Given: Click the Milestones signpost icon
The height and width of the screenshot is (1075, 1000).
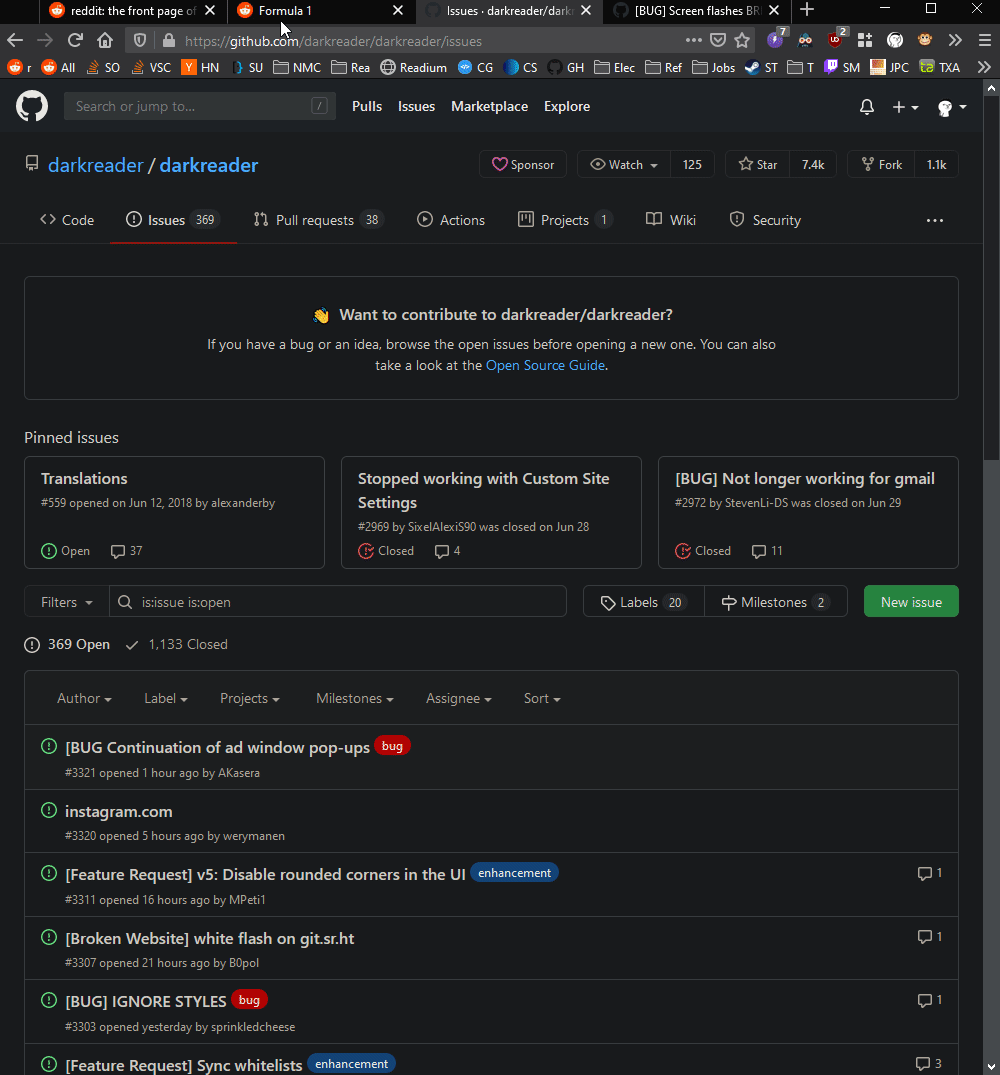Looking at the screenshot, I should click(x=728, y=602).
